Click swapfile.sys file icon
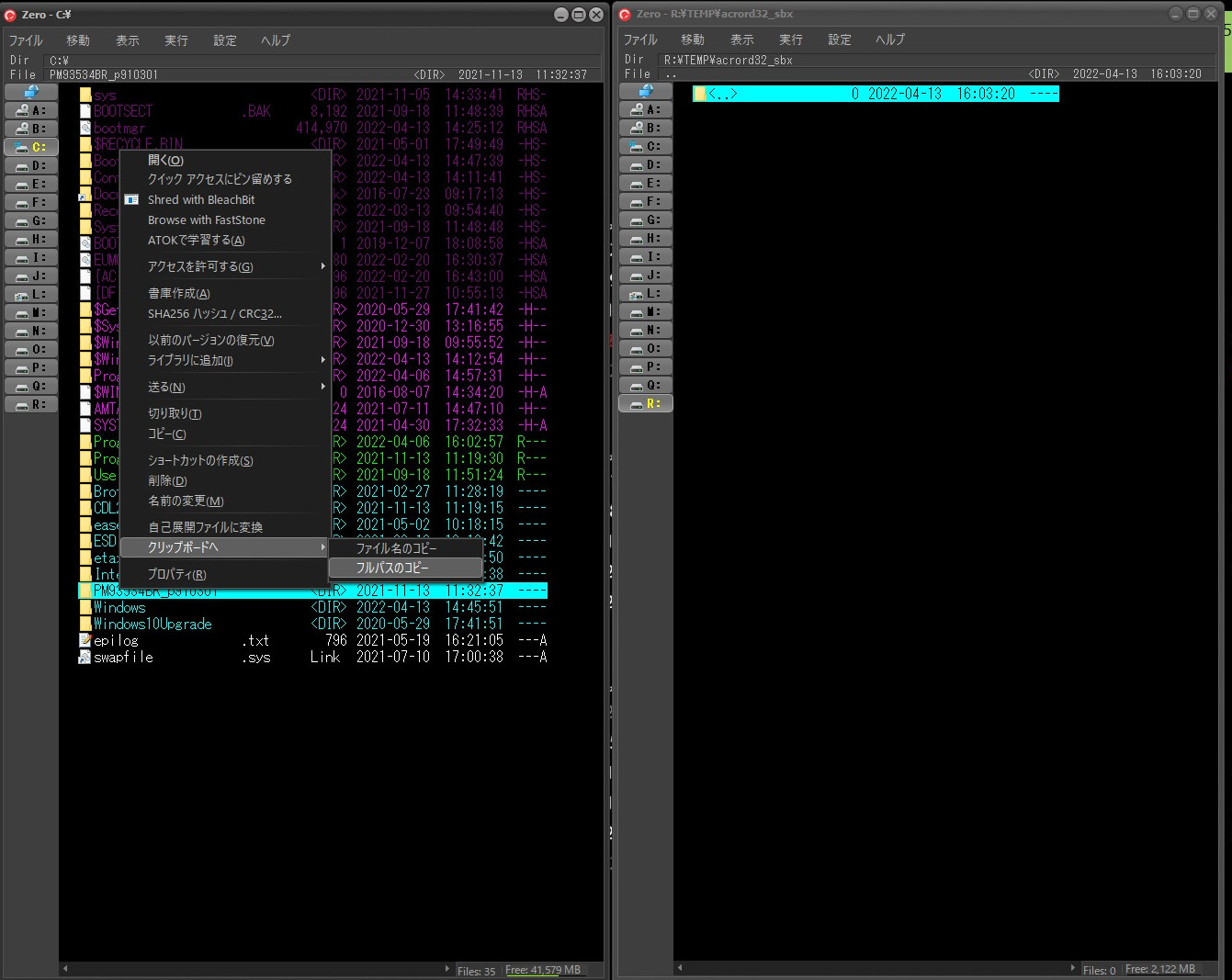The image size is (1232, 980). 85,658
